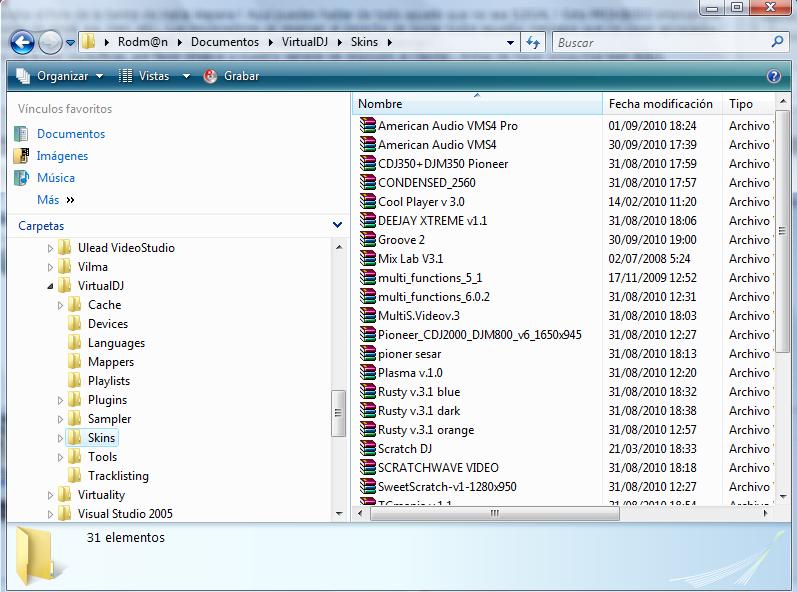Viewport: 797px width, 592px height.
Task: Click multi_functions_5_1 archive icon
Action: tap(367, 277)
